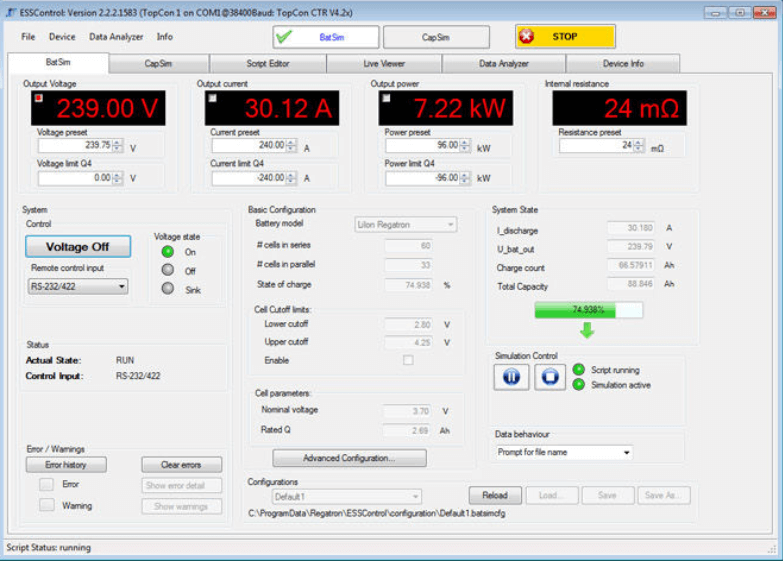Open the Data Analyzer menu
The height and width of the screenshot is (561, 783).
116,37
